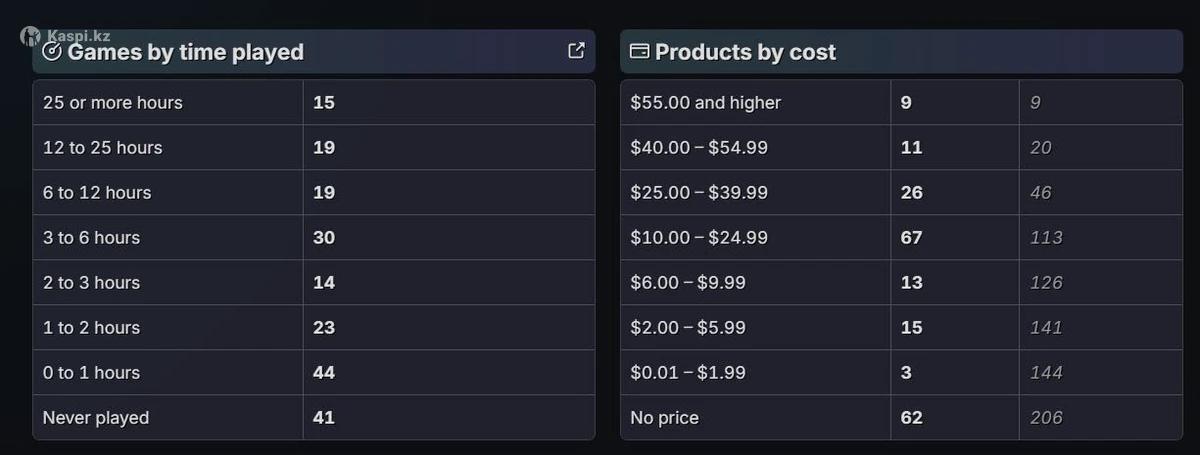Select the $10.00 – $24.99 price range
The image size is (1200, 455).
point(699,238)
